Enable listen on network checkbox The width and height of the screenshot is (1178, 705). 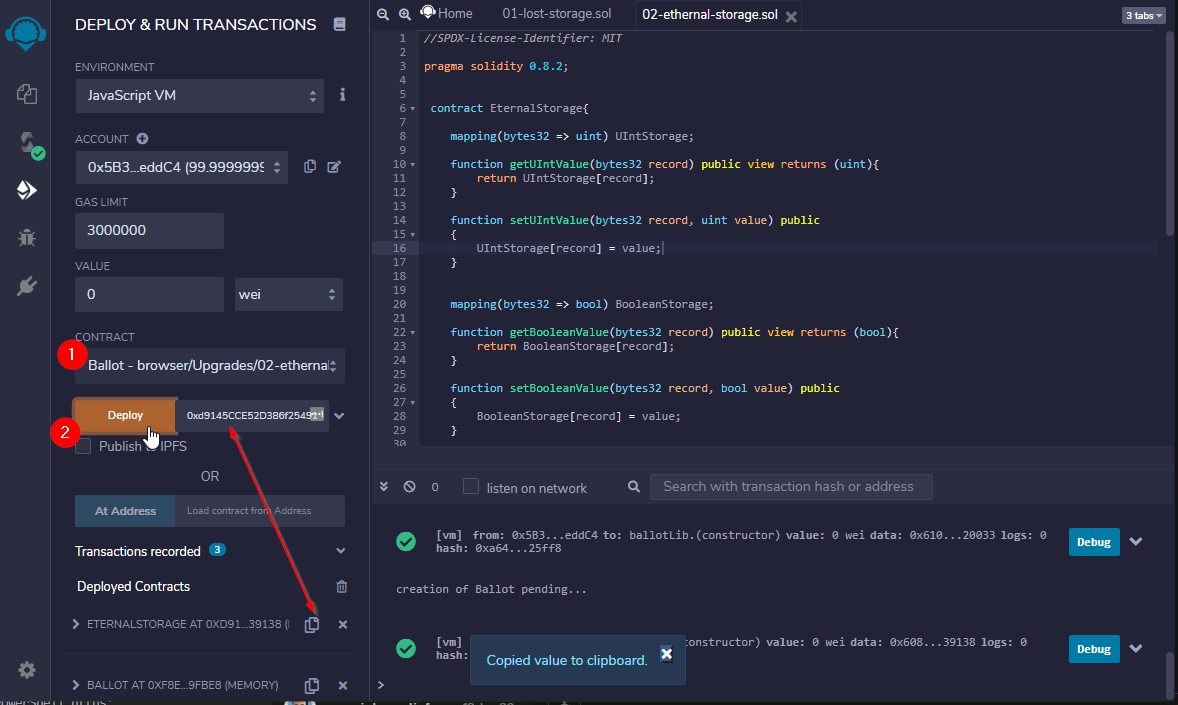pyautogui.click(x=471, y=486)
